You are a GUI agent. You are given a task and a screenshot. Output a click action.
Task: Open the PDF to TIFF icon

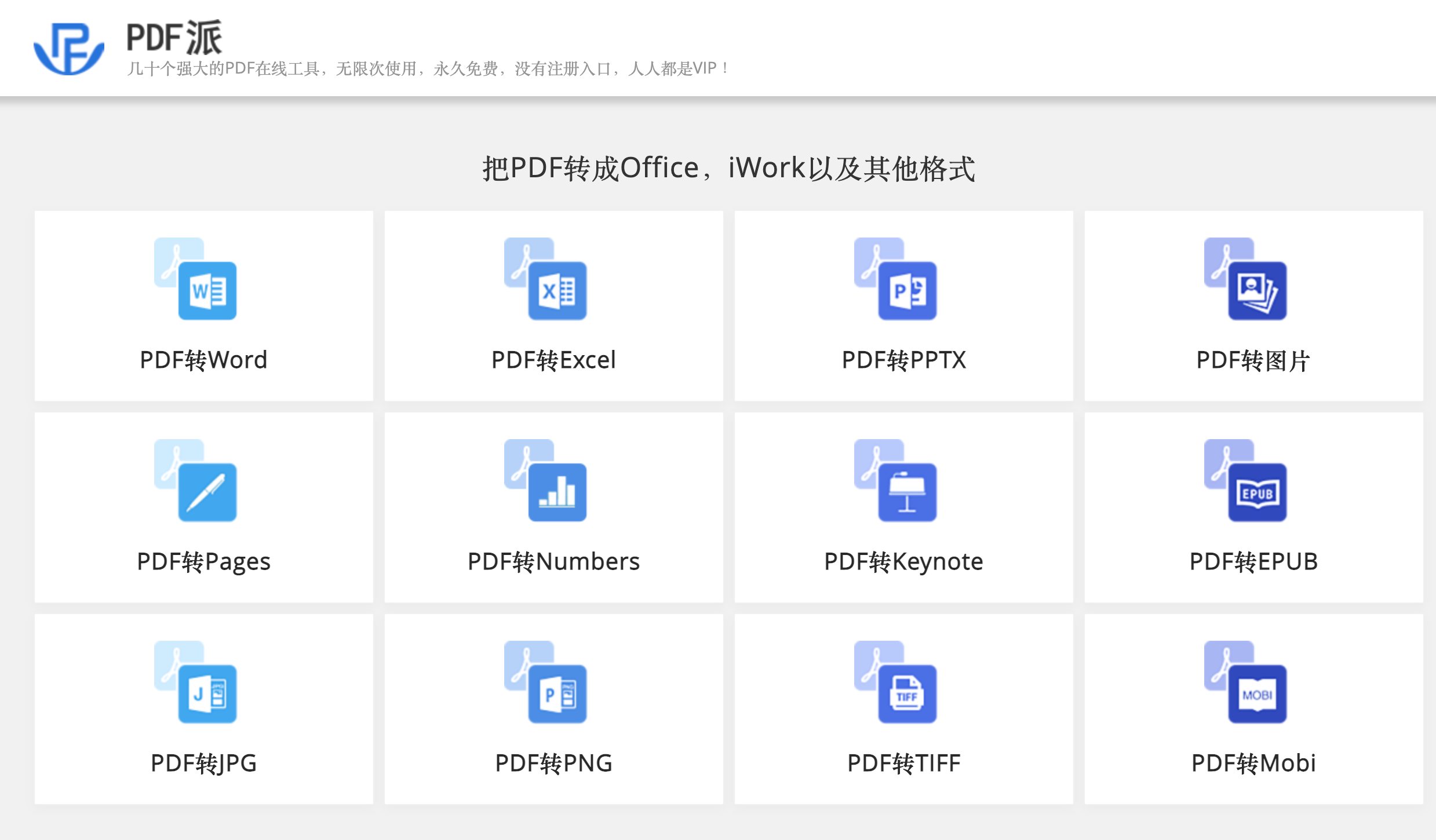coord(896,682)
